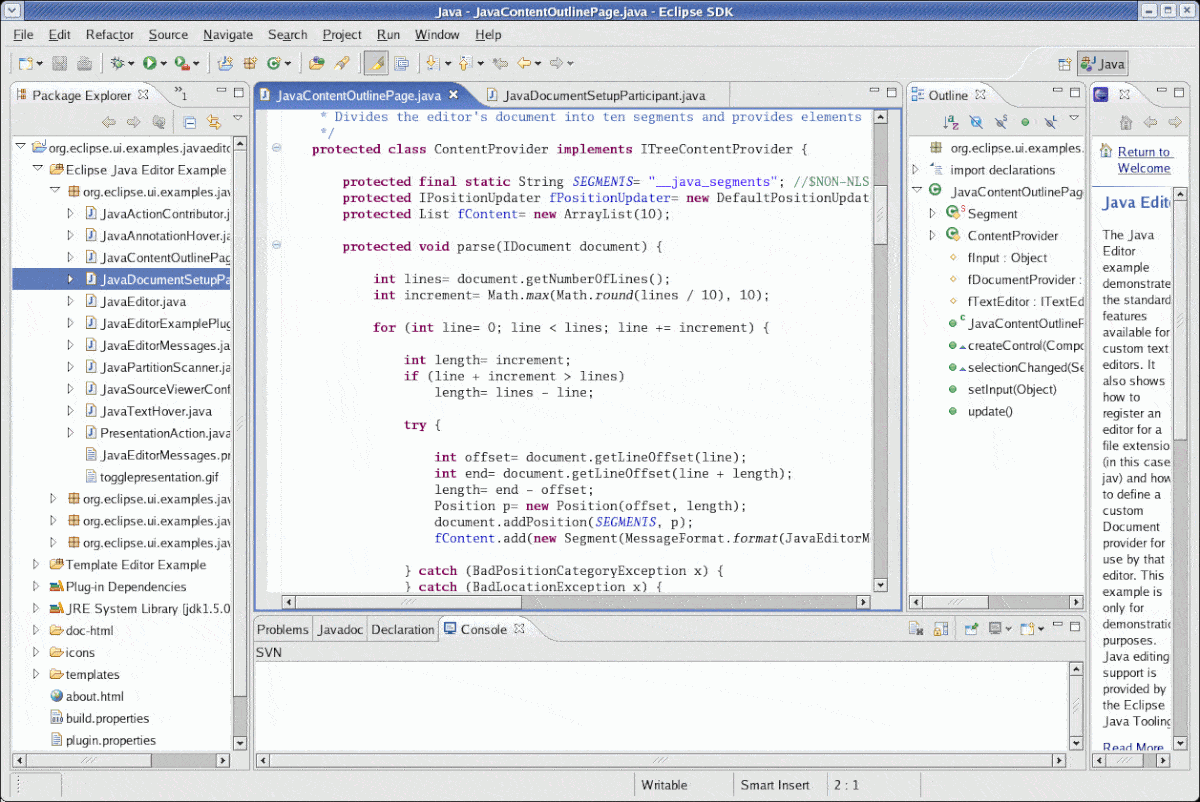Click the Print toolbar icon
Image resolution: width=1200 pixels, height=802 pixels.
pyautogui.click(x=85, y=63)
